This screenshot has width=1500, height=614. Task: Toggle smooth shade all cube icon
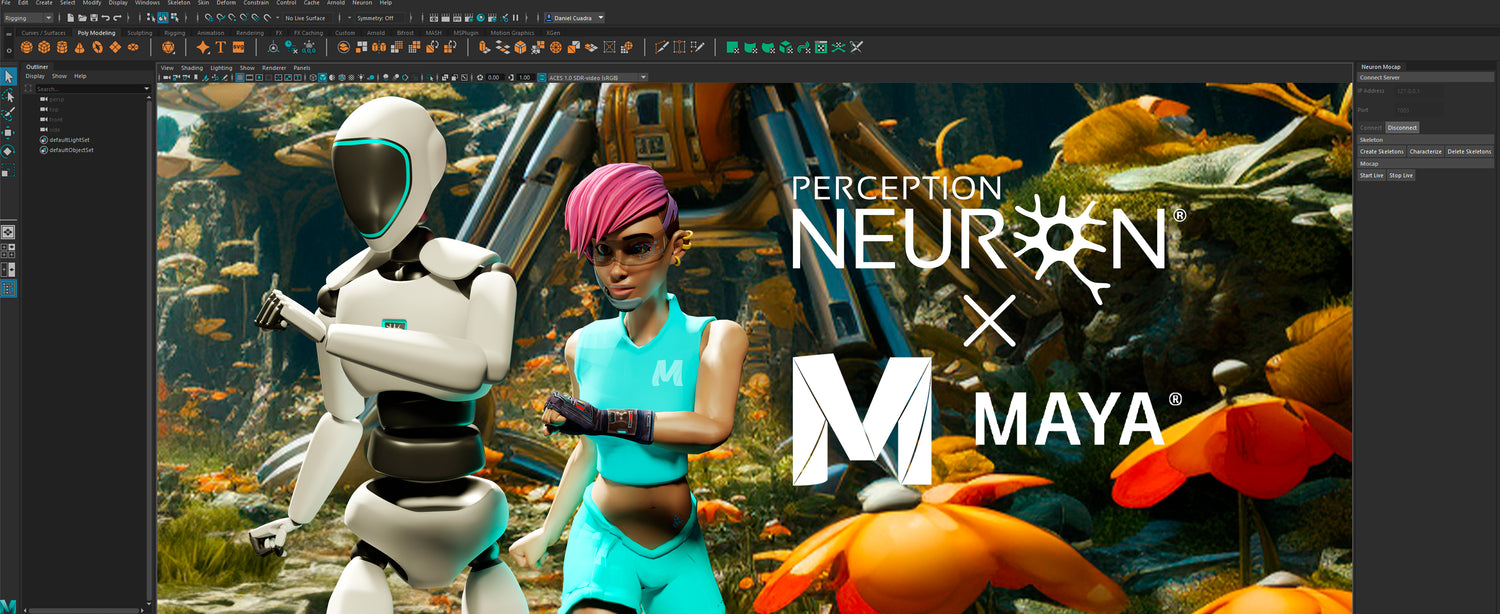point(322,77)
